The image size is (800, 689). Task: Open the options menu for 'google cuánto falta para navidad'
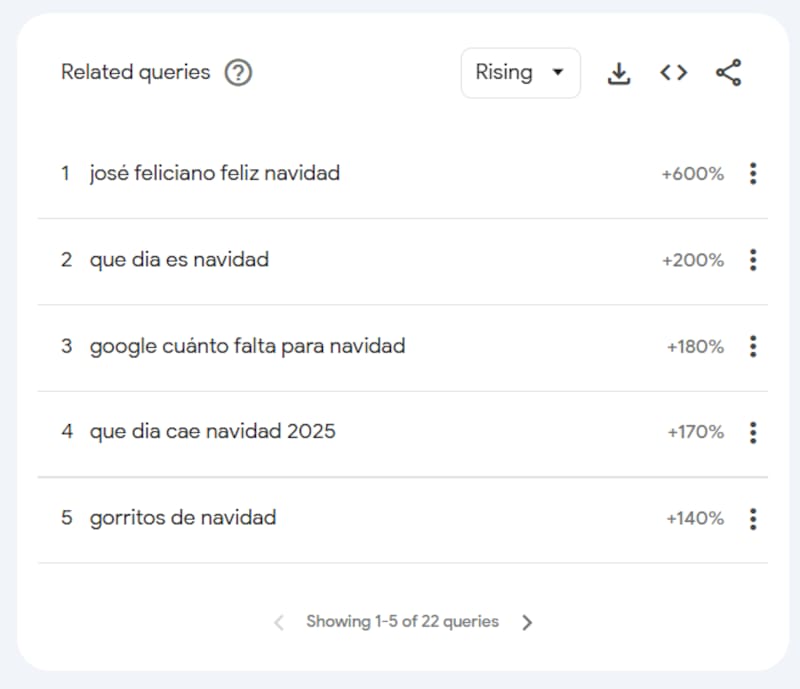click(753, 346)
